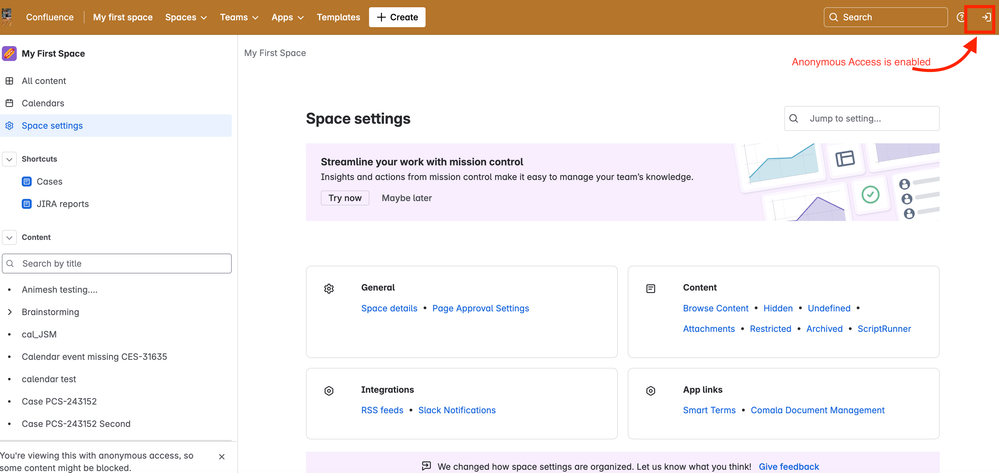
Task: Click the All content grid icon
Action: click(10, 81)
